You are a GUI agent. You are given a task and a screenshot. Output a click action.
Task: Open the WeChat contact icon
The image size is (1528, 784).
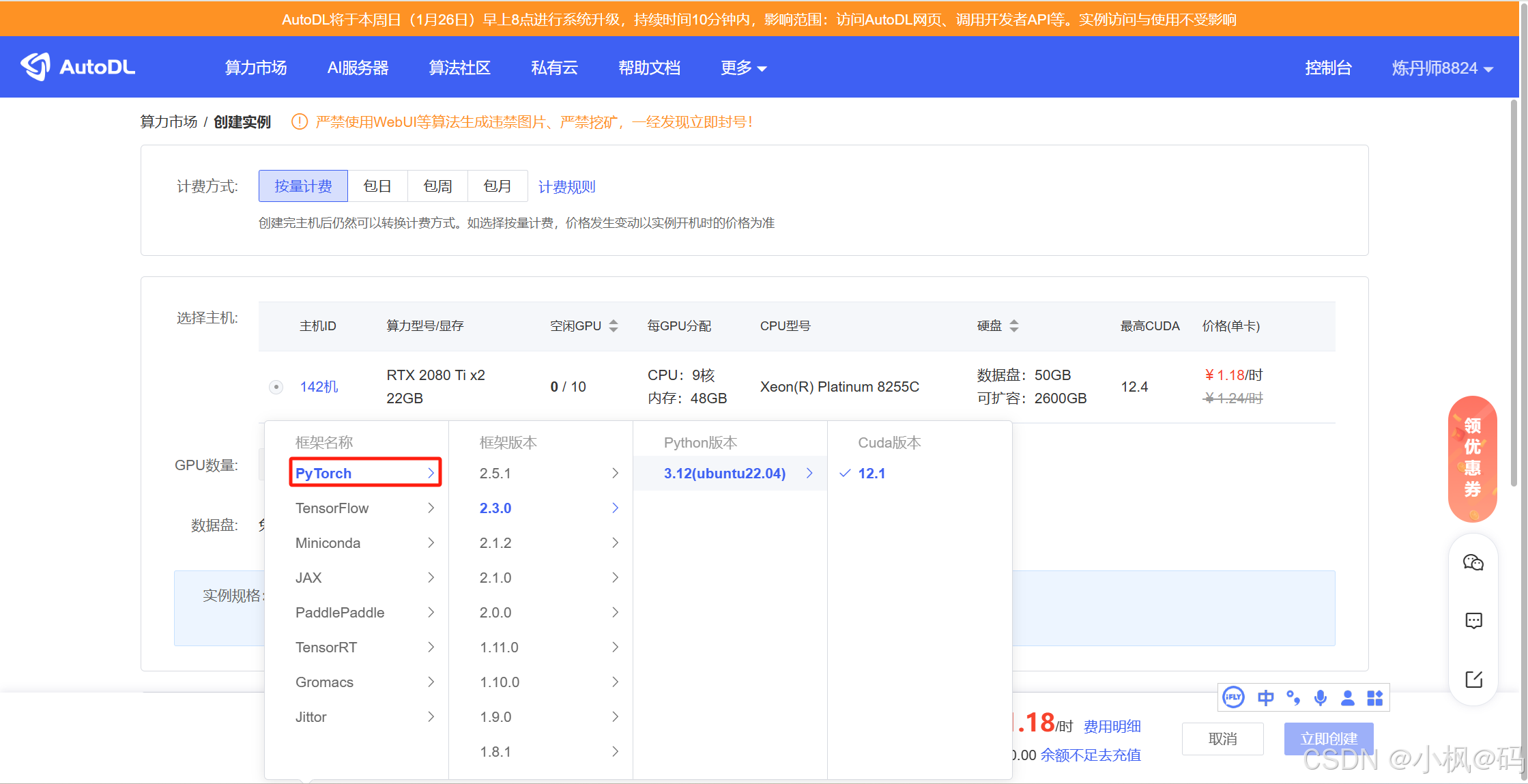pyautogui.click(x=1473, y=563)
